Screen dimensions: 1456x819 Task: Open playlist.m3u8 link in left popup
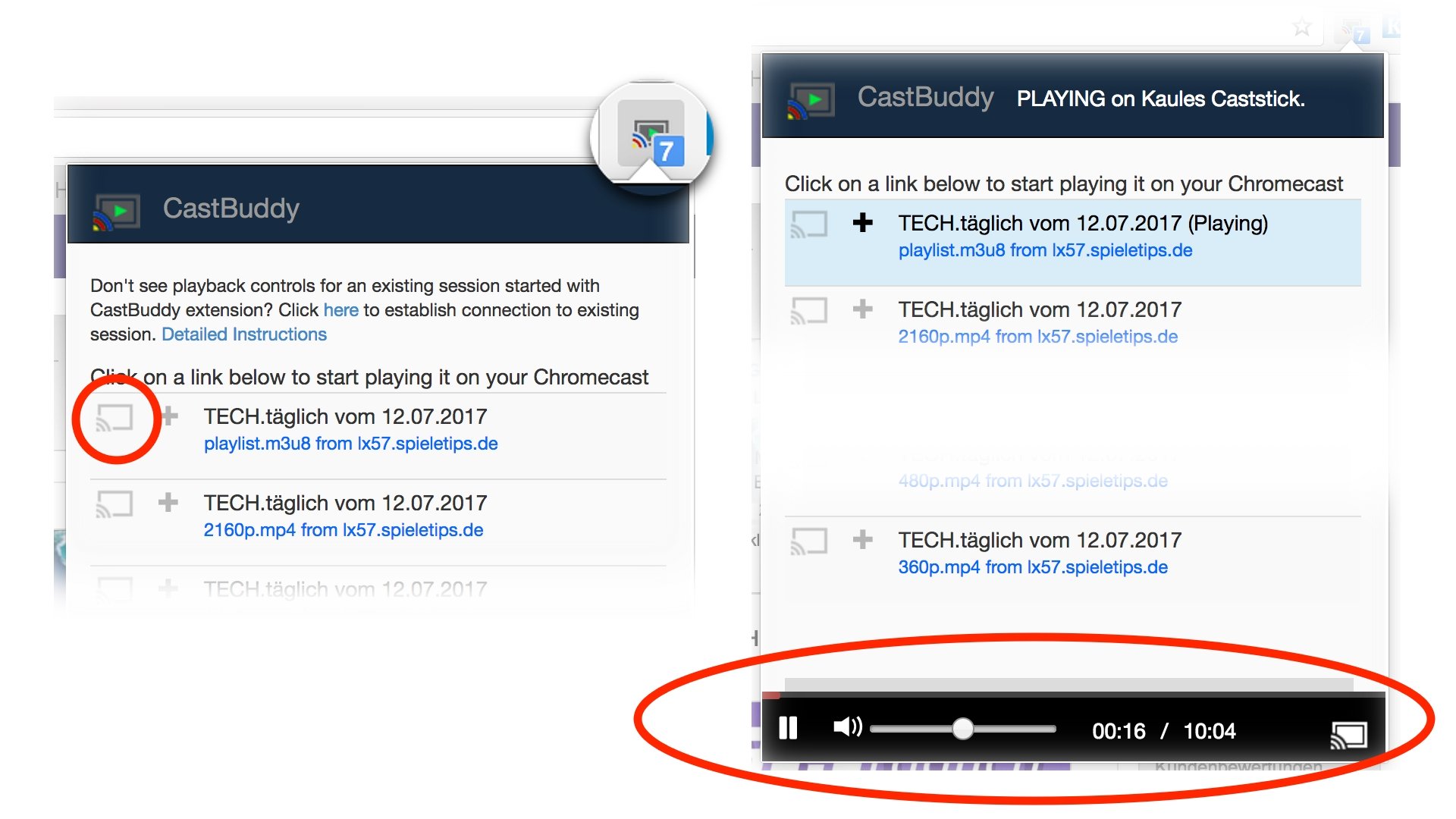(x=350, y=444)
